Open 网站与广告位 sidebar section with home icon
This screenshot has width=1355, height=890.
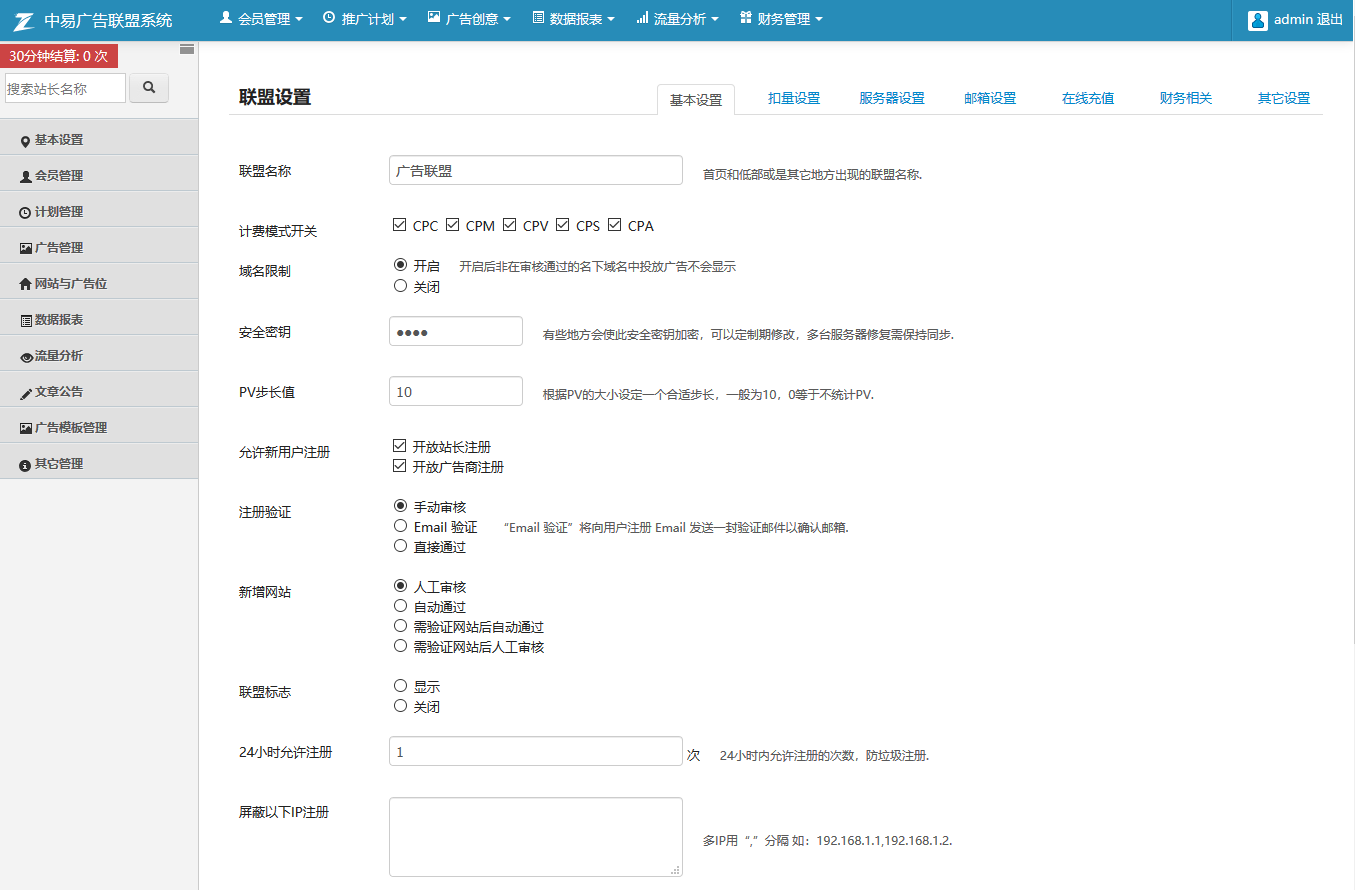pos(70,284)
